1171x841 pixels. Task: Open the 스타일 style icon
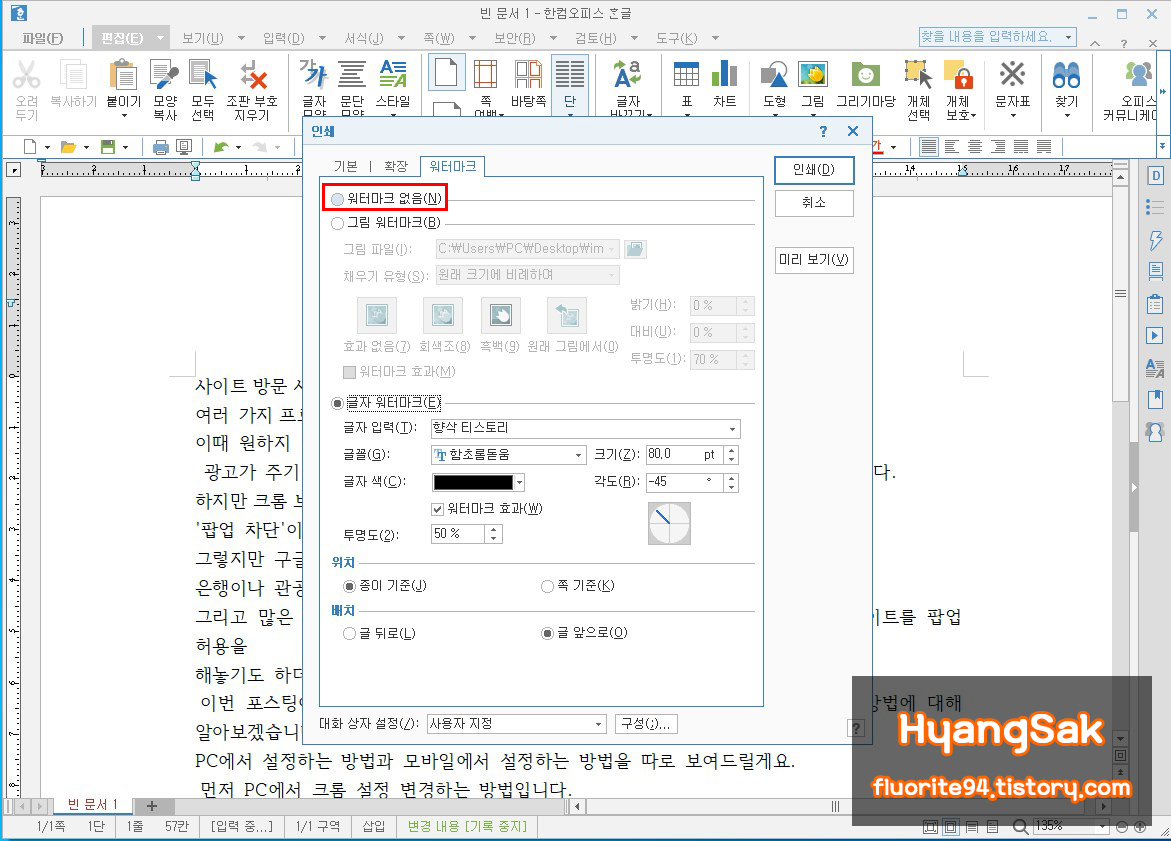click(393, 74)
